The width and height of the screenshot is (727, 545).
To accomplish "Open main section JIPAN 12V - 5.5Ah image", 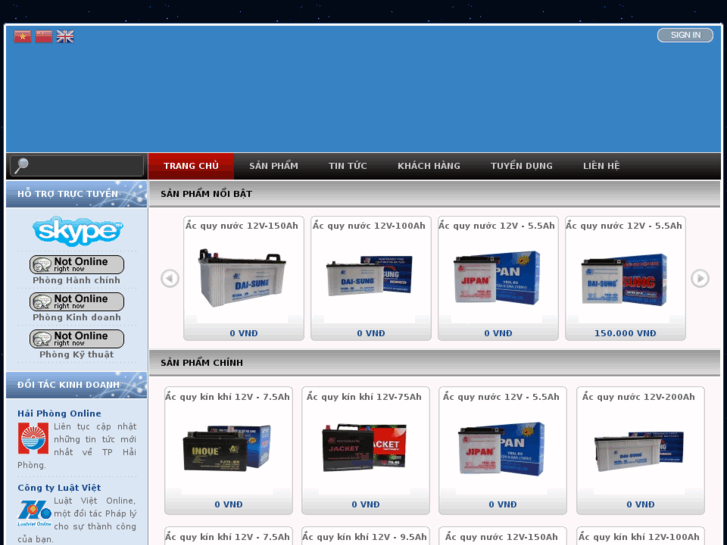I will click(502, 449).
